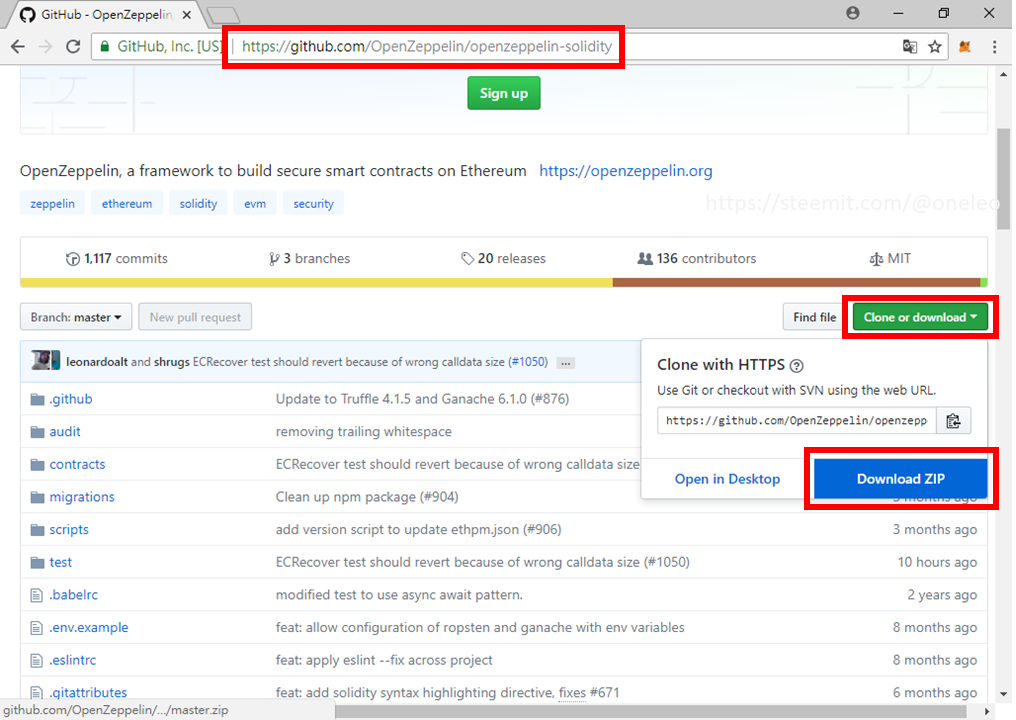Expand the Branch: master dropdown

[76, 317]
